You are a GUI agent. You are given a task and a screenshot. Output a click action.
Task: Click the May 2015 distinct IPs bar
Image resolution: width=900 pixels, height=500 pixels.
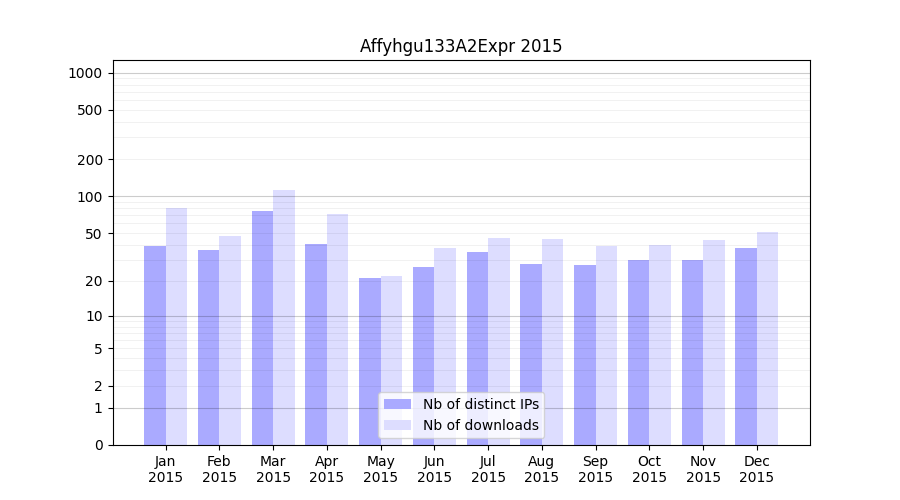point(370,361)
